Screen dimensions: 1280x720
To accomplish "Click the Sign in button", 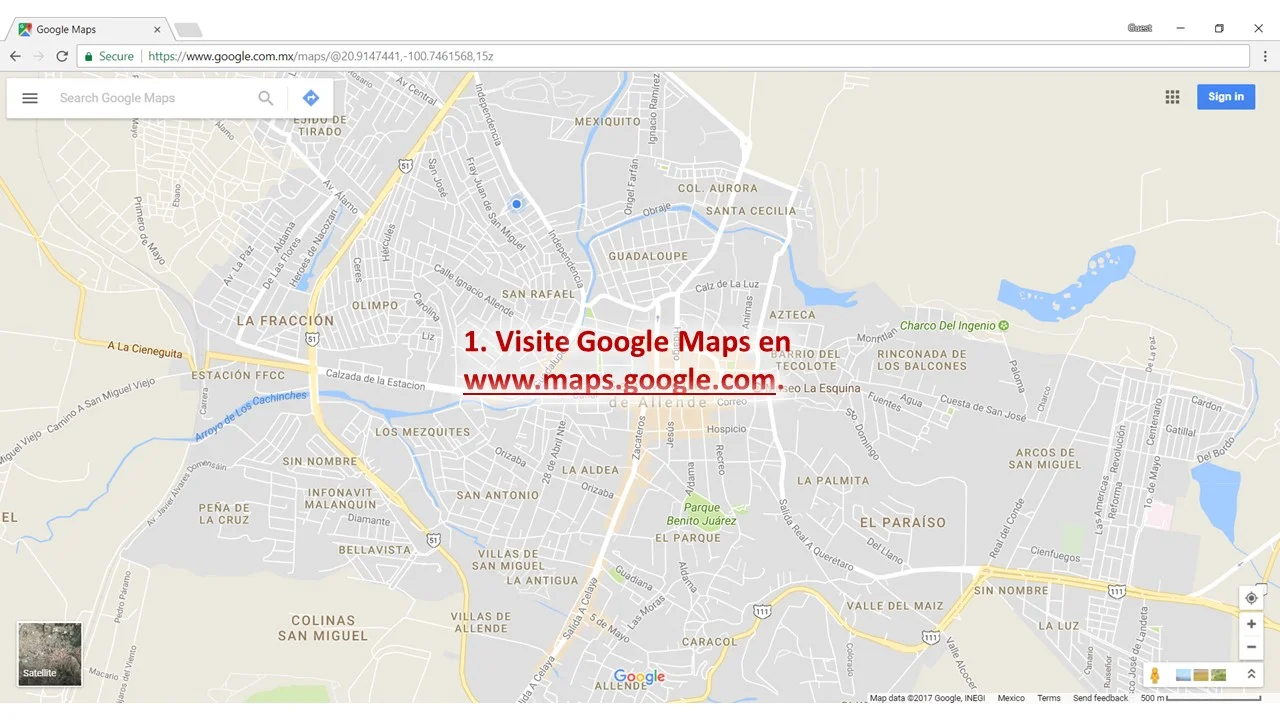I will tap(1226, 97).
